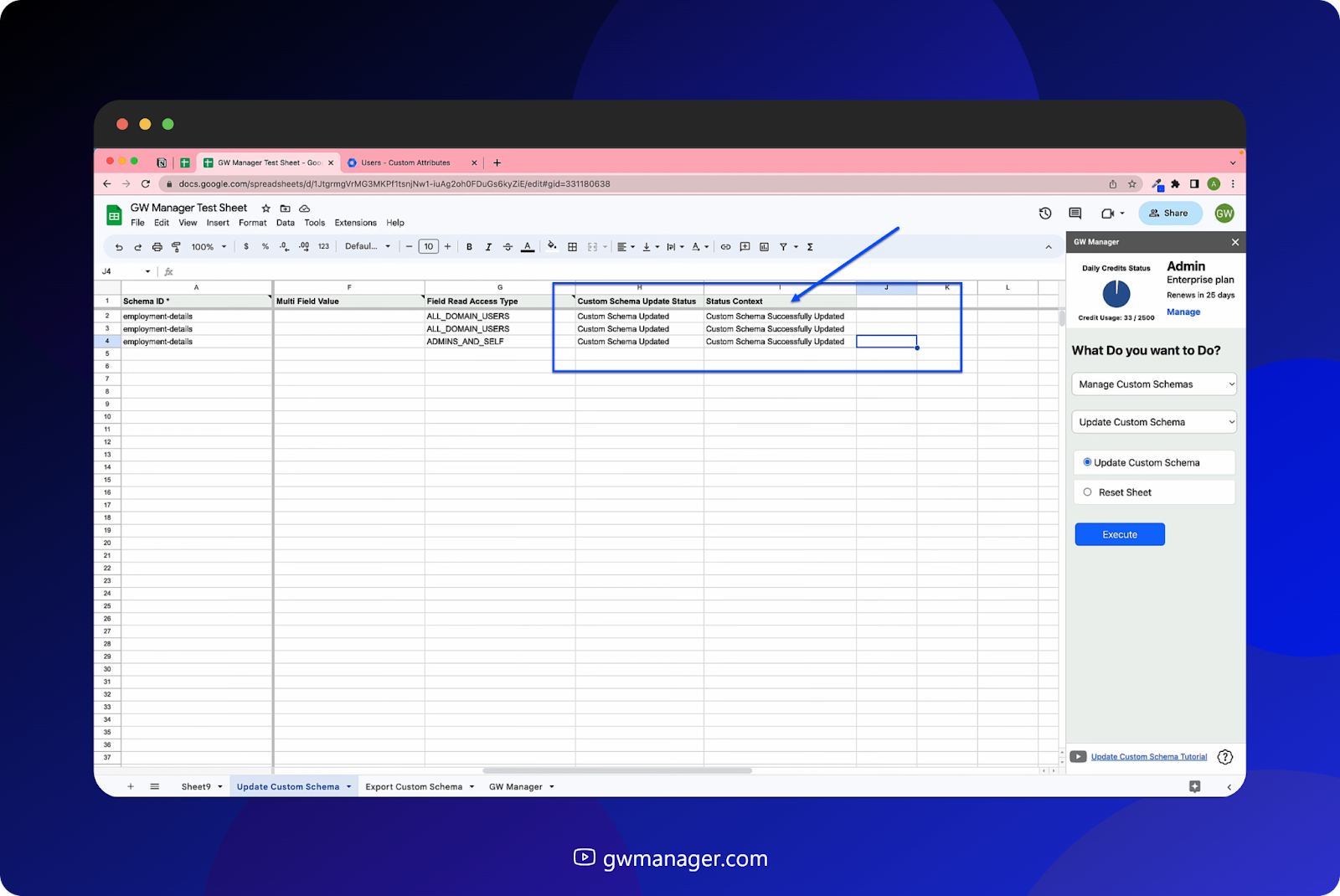The width and height of the screenshot is (1340, 896).
Task: Choose the Reset Sheet radio option
Action: point(1090,492)
